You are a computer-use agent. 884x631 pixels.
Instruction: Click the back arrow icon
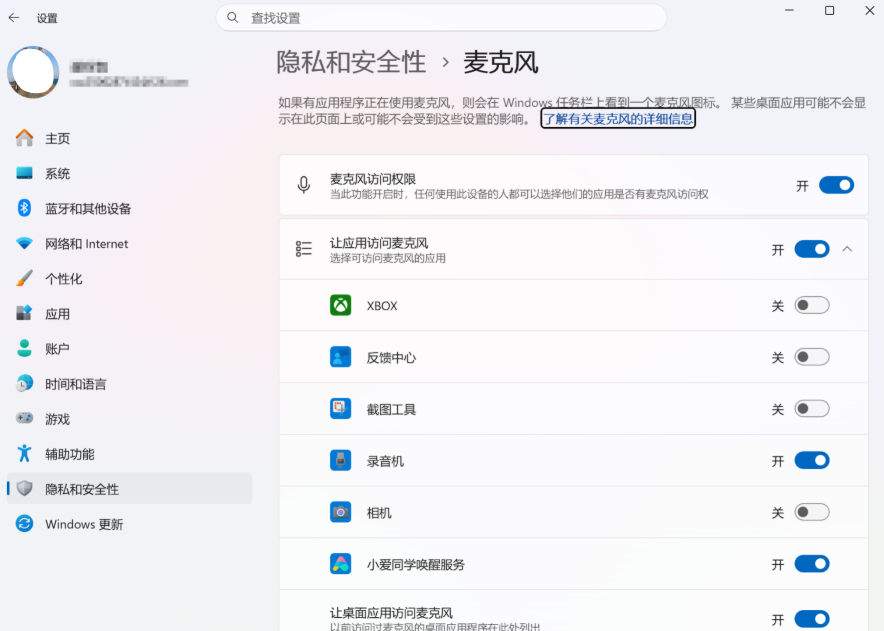[14, 18]
